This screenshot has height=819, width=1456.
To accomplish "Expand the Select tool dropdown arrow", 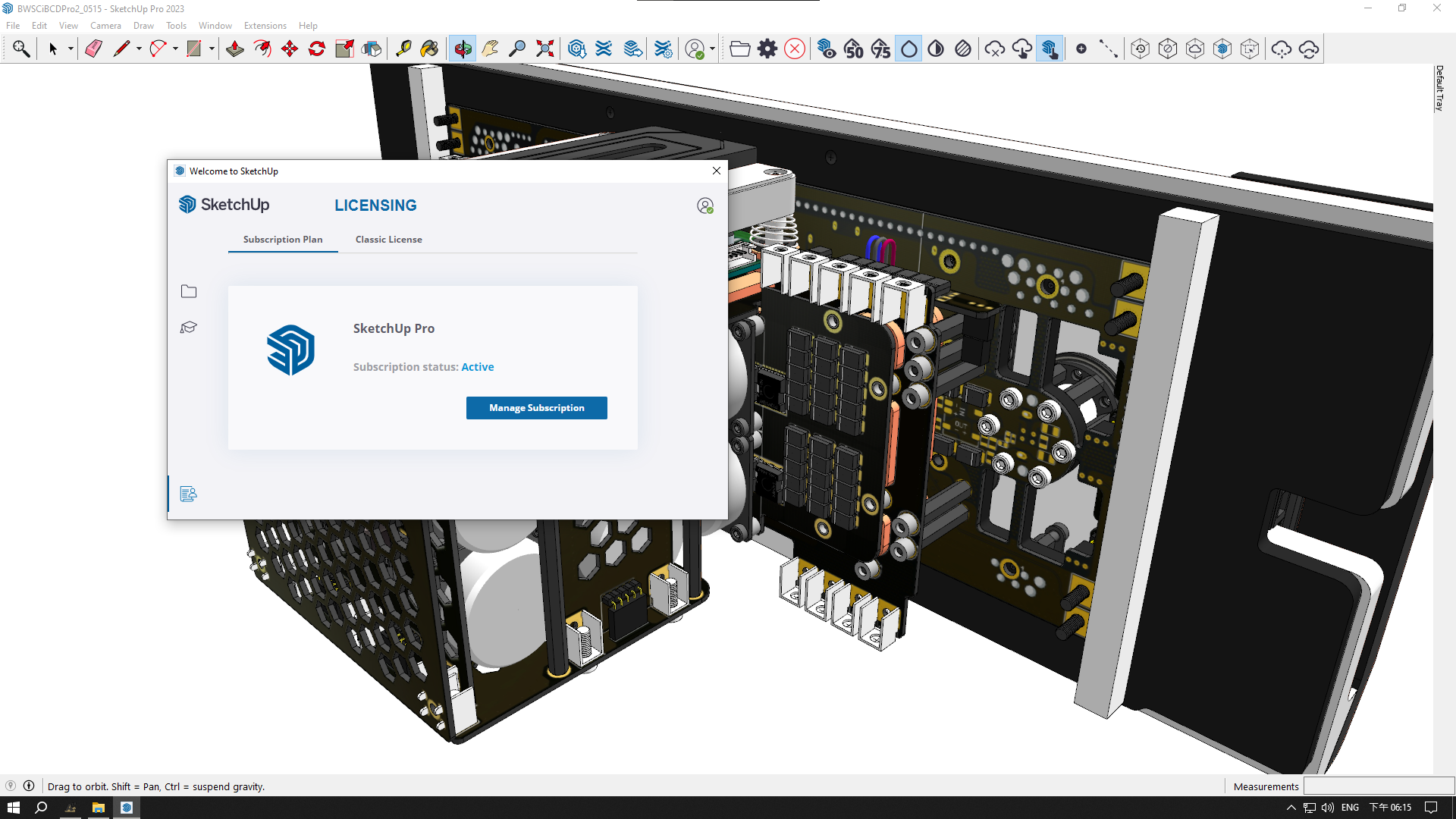I will click(x=71, y=49).
